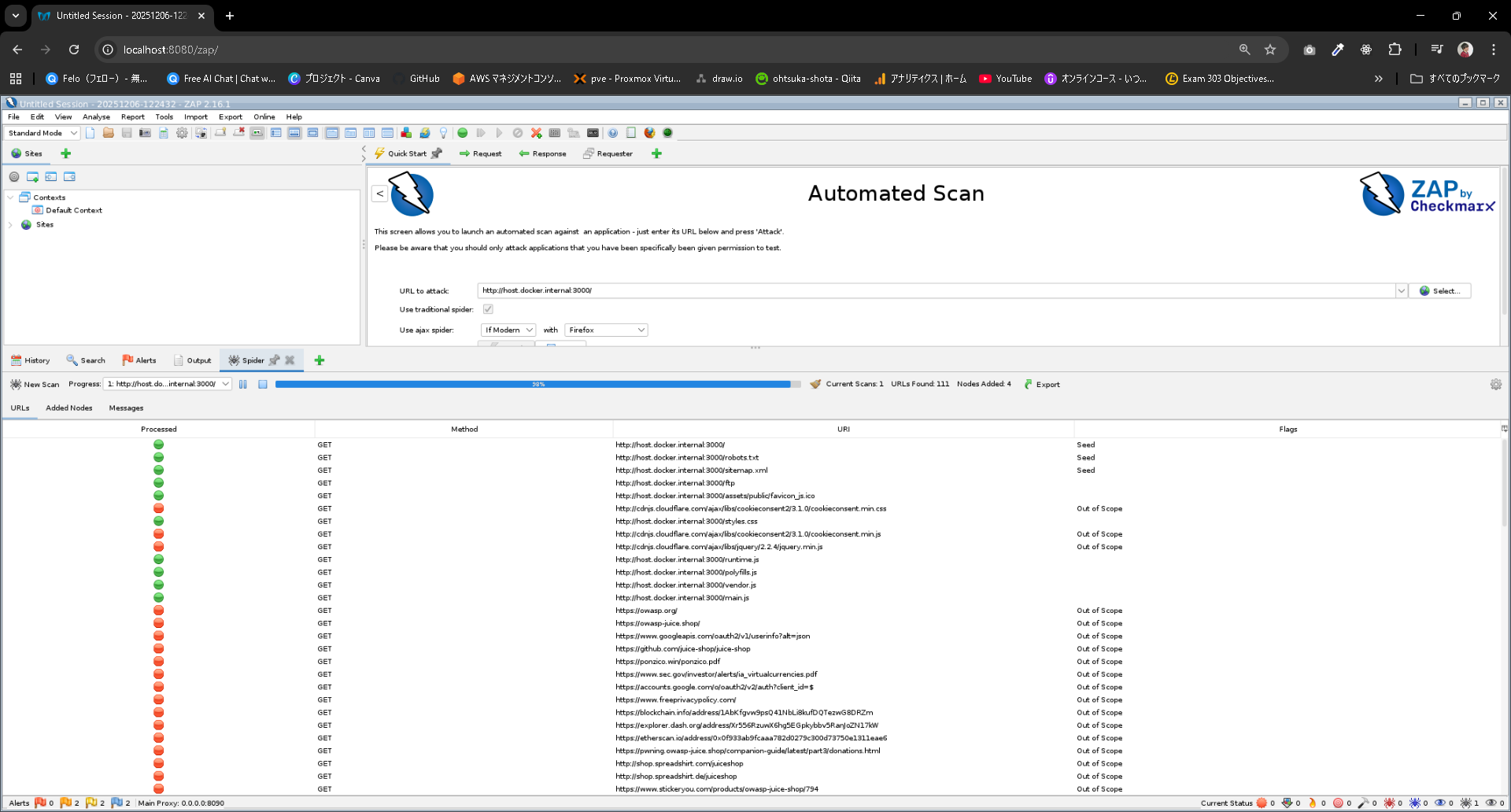The image size is (1511, 812).
Task: Click the spider progress bar
Action: pyautogui.click(x=538, y=385)
